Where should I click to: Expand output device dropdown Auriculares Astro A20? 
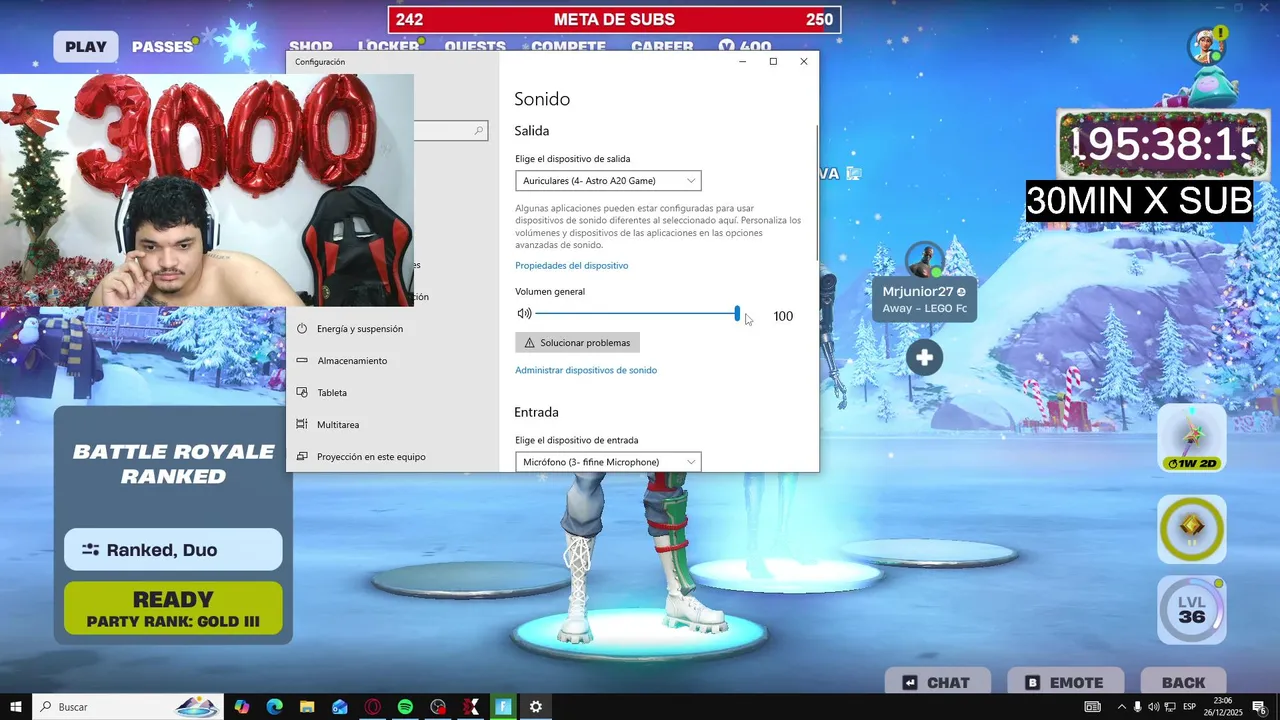[x=608, y=181]
